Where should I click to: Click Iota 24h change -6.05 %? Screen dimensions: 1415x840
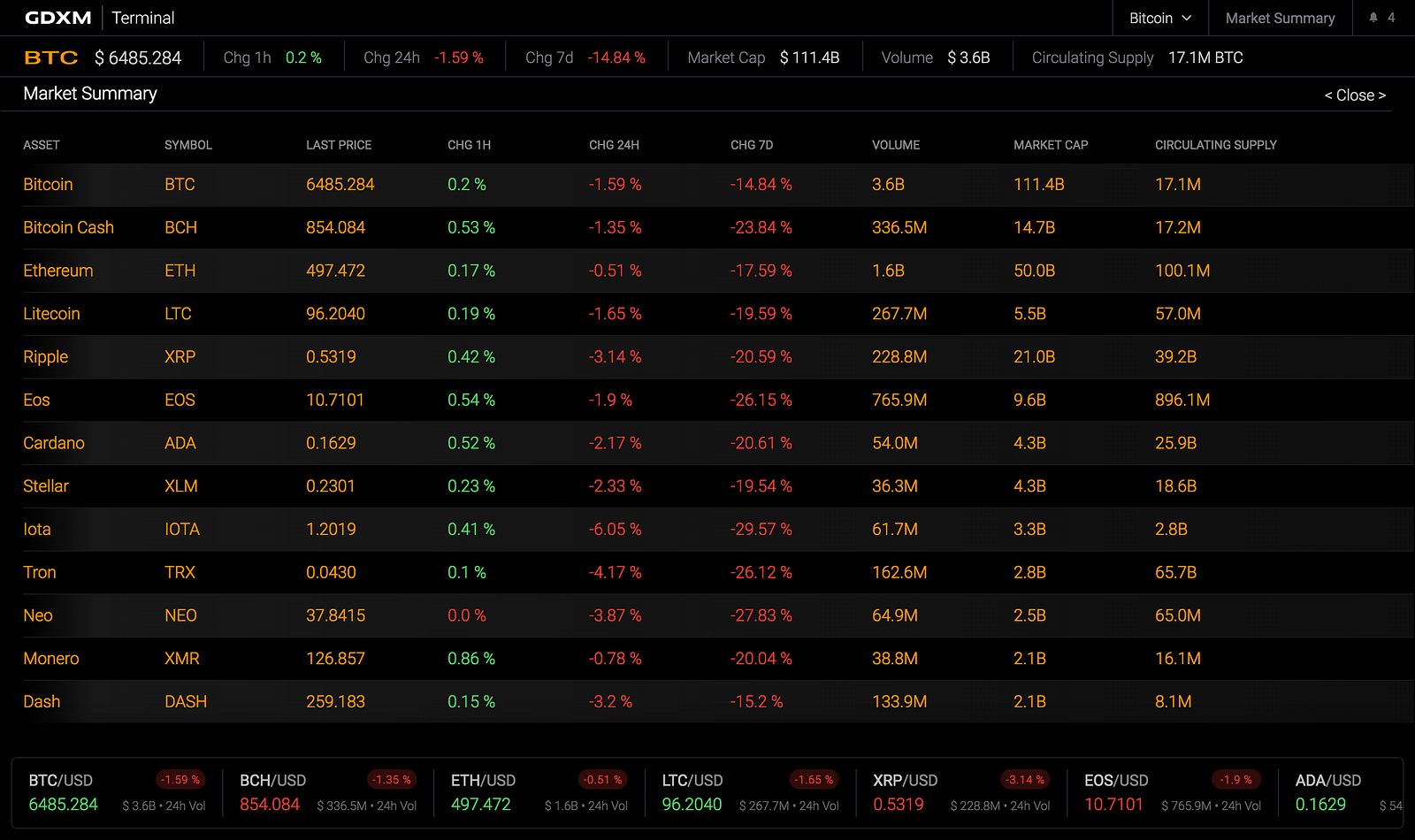(616, 530)
